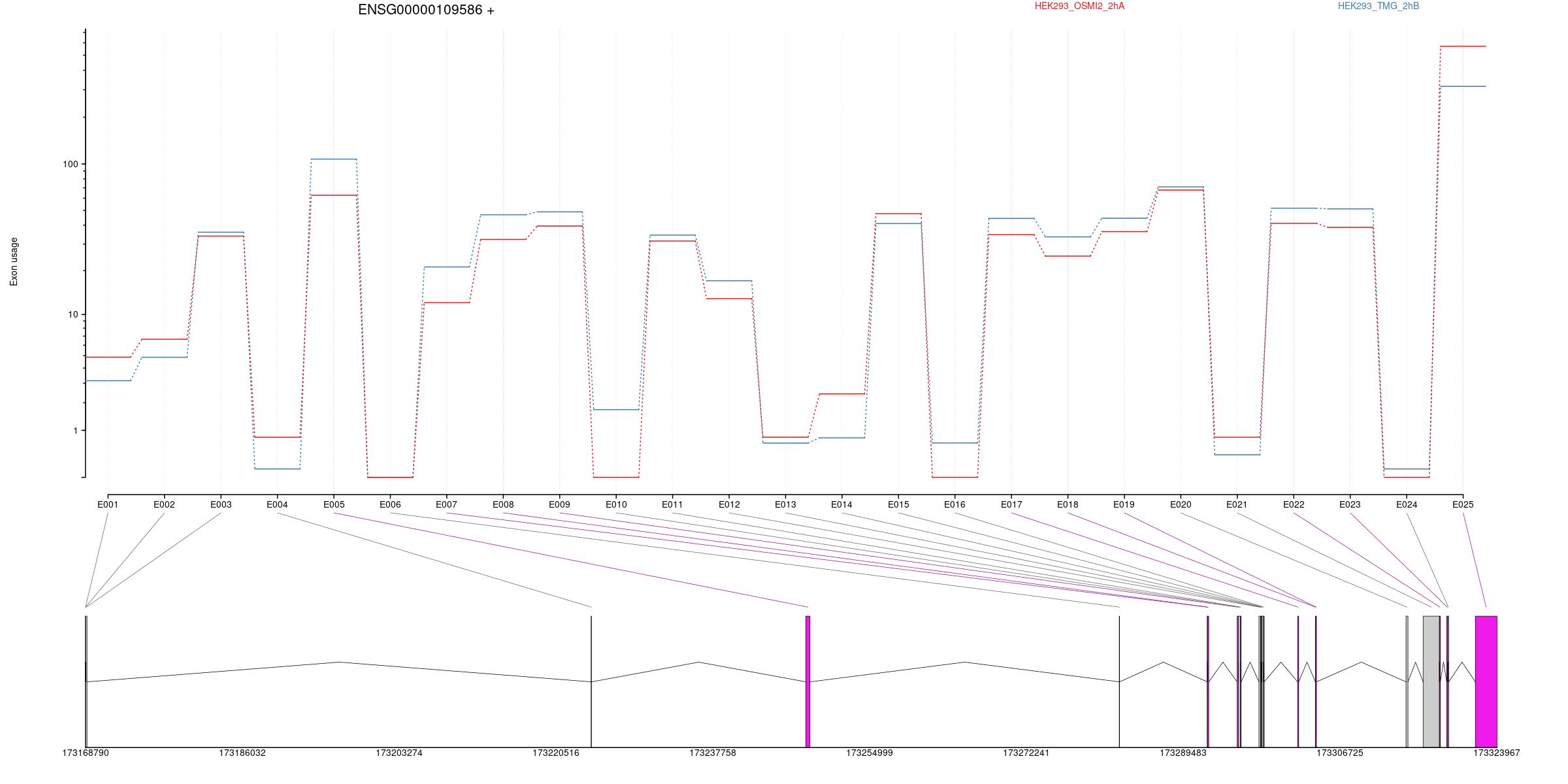Image resolution: width=1568 pixels, height=784 pixels.
Task: Click exon label E025
Action: click(1463, 504)
